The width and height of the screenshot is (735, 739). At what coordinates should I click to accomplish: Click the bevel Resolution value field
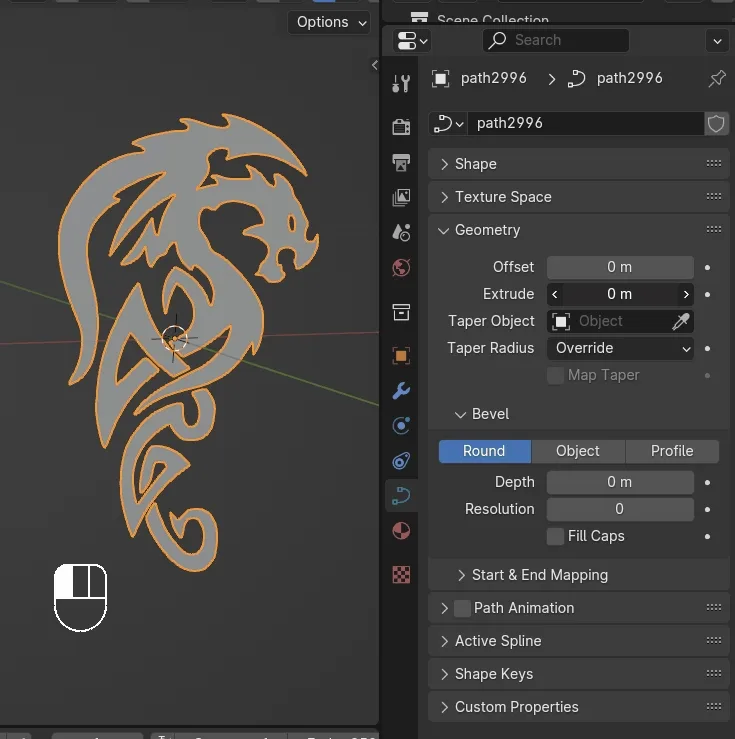click(x=620, y=509)
